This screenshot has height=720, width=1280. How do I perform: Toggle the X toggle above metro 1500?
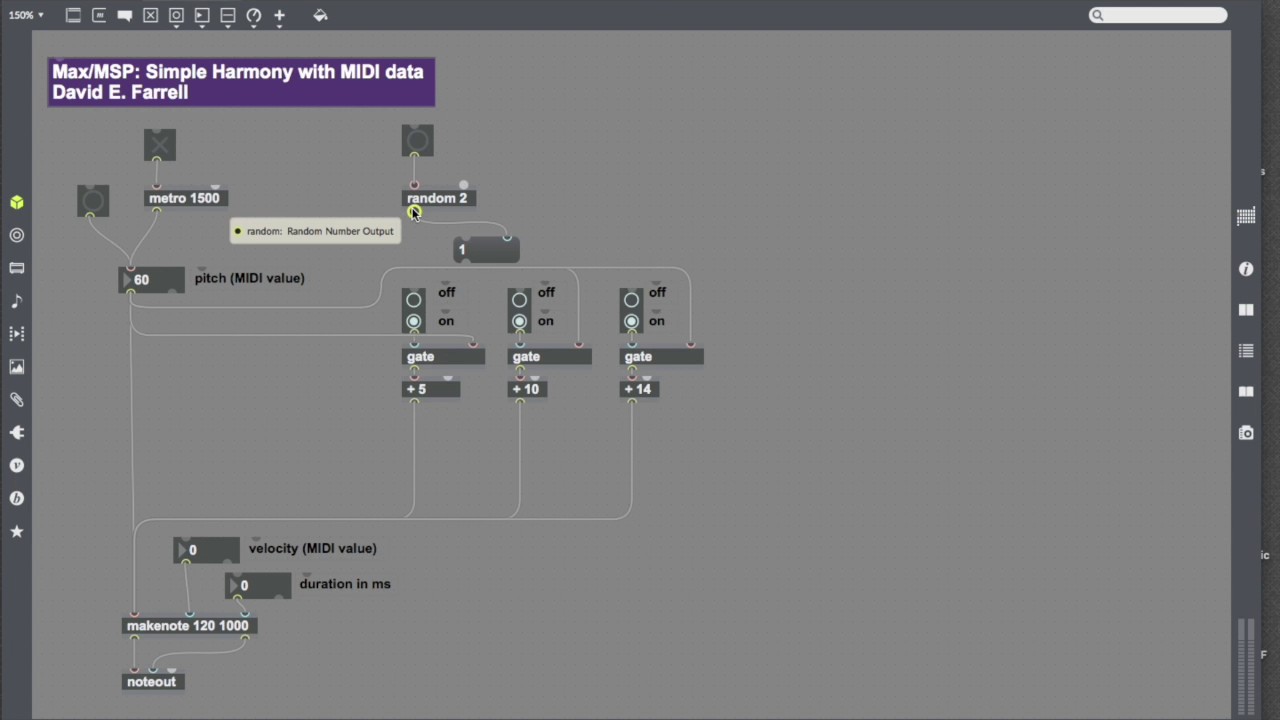click(x=159, y=145)
